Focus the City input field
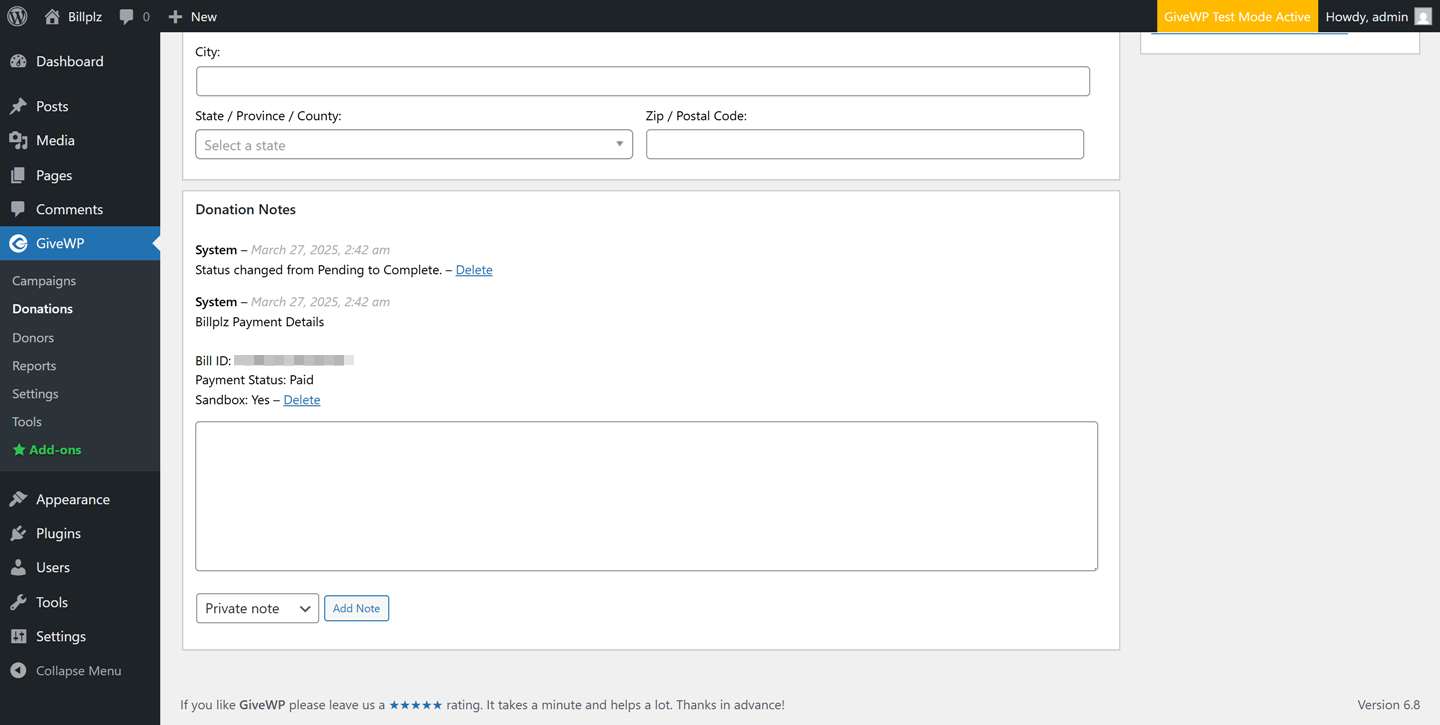The height and width of the screenshot is (725, 1440). (643, 81)
